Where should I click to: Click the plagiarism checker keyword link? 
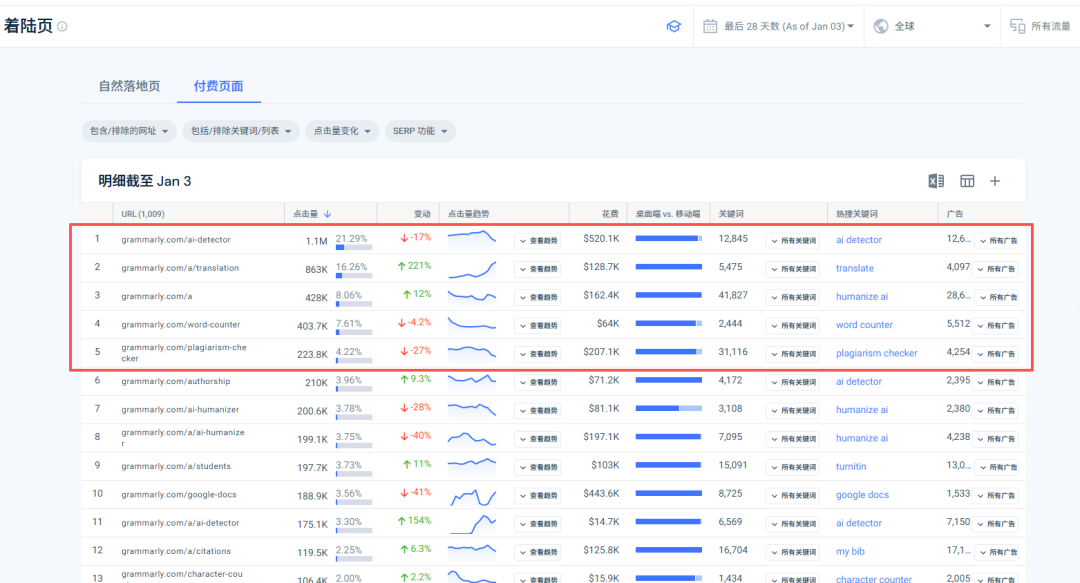click(x=876, y=353)
